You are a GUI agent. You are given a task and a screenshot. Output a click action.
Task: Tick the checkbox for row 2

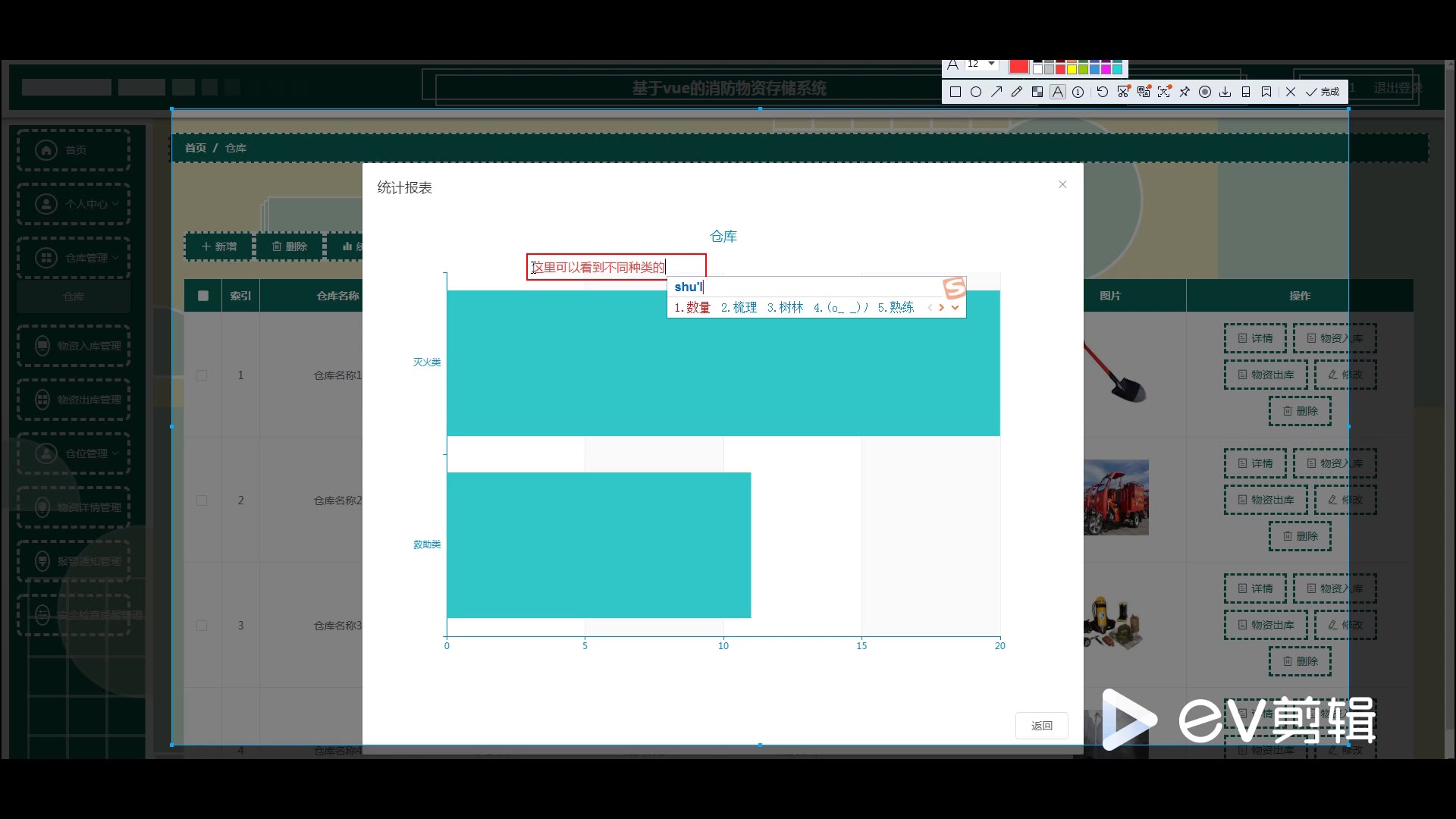(x=202, y=500)
